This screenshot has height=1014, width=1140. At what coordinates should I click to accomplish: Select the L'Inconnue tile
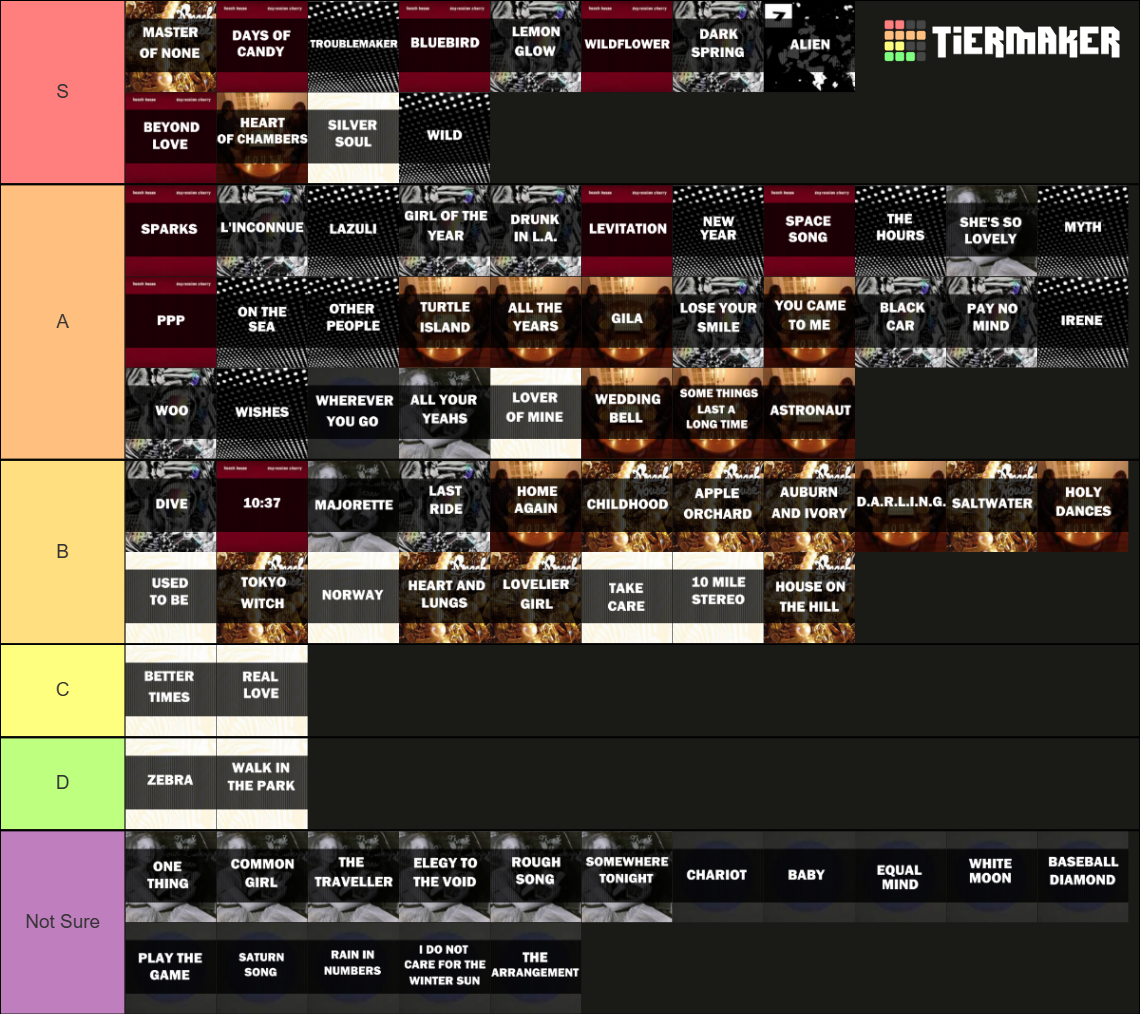pos(262,230)
